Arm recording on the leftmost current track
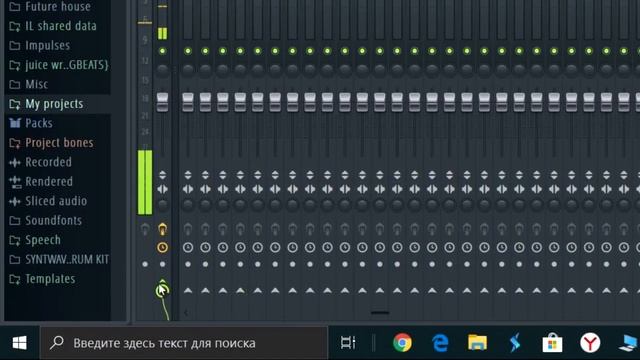Screen dimensions: 640x360 click(145, 229)
